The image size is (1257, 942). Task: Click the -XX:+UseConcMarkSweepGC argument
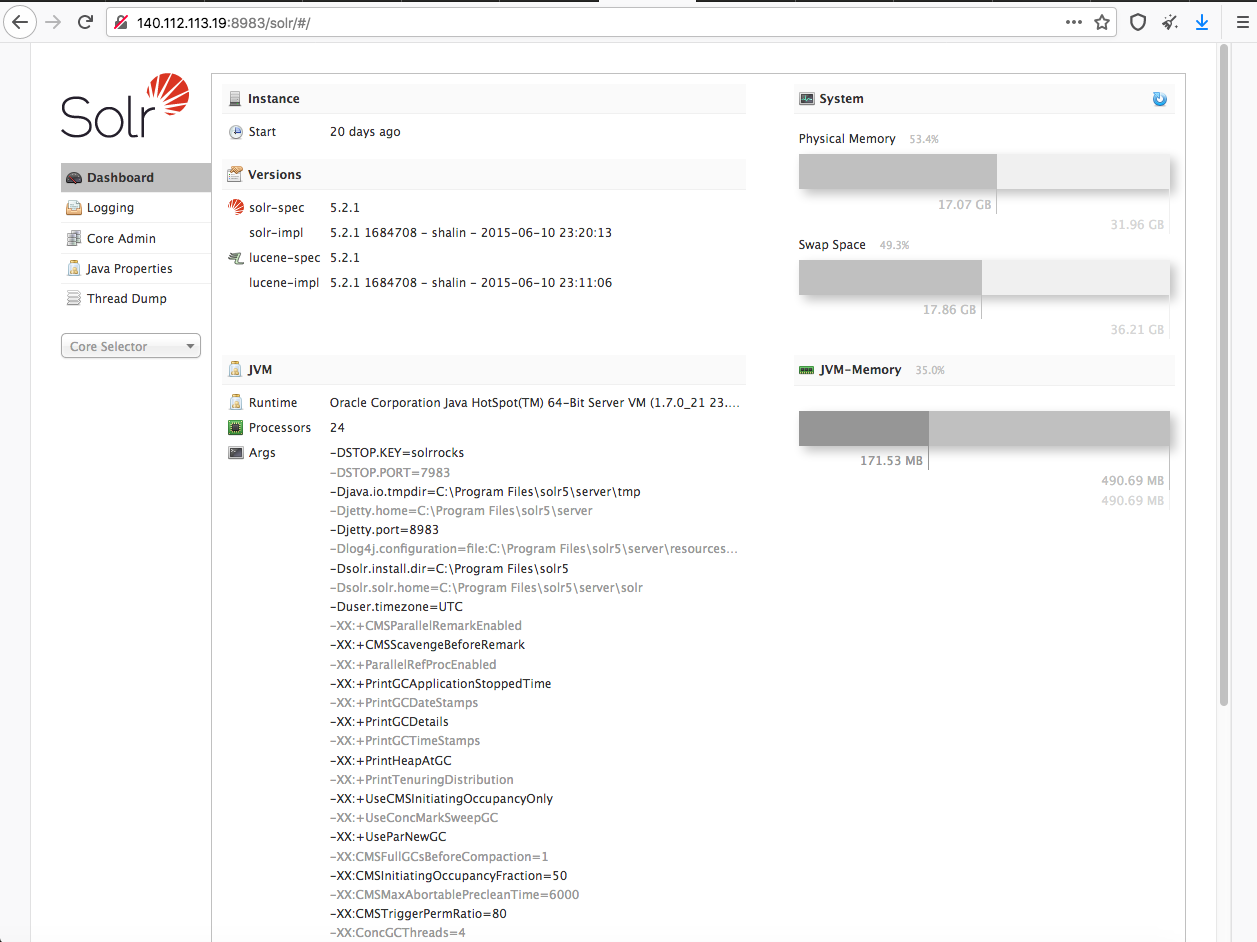pyautogui.click(x=414, y=818)
